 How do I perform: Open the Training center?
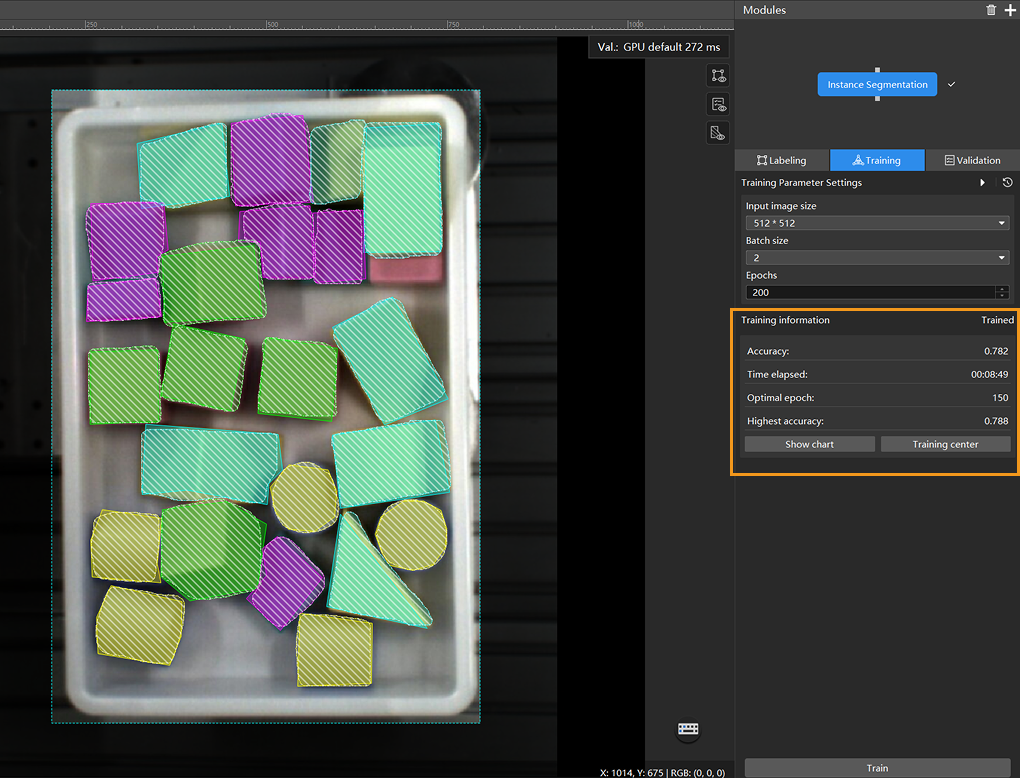[945, 444]
